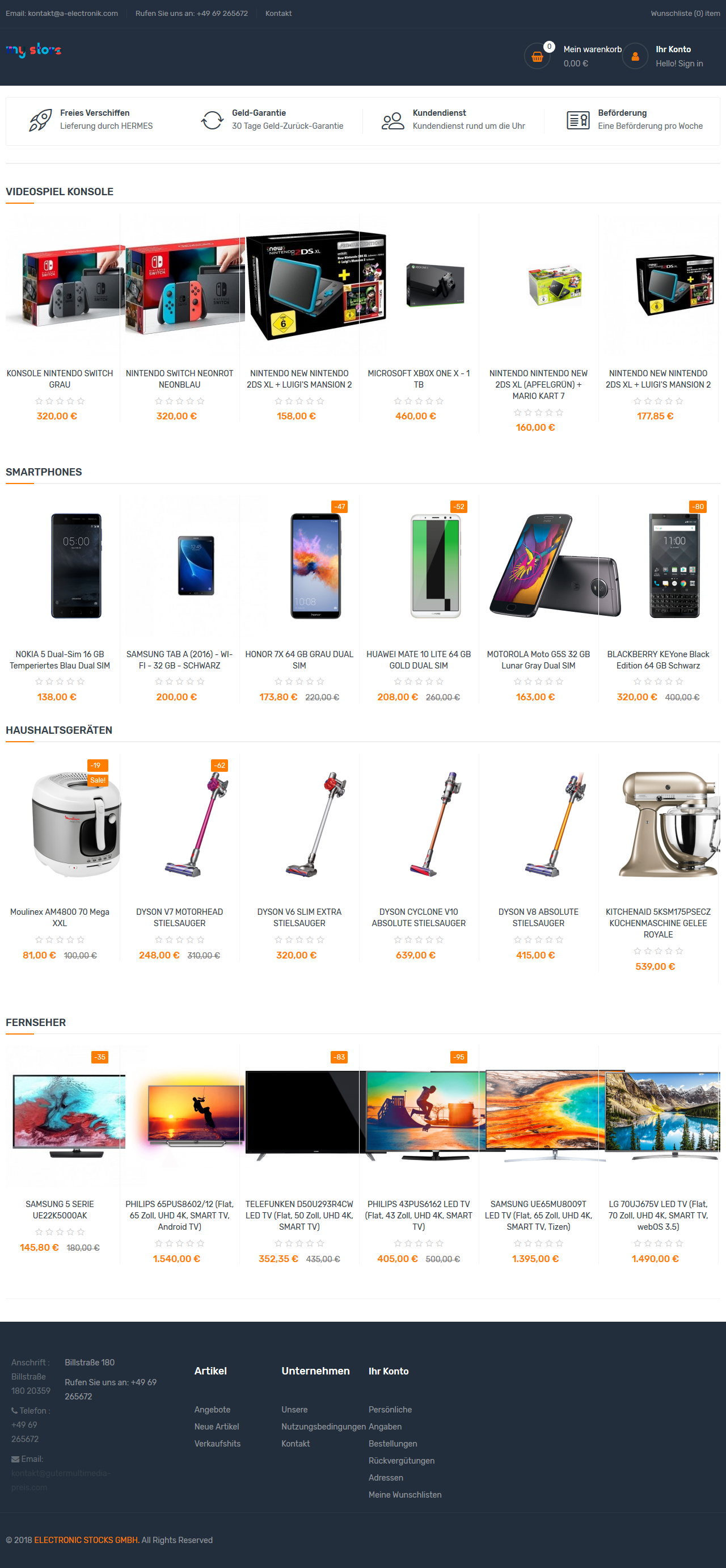The image size is (726, 1568).
Task: Click the Kundendienst people icon
Action: tap(392, 120)
